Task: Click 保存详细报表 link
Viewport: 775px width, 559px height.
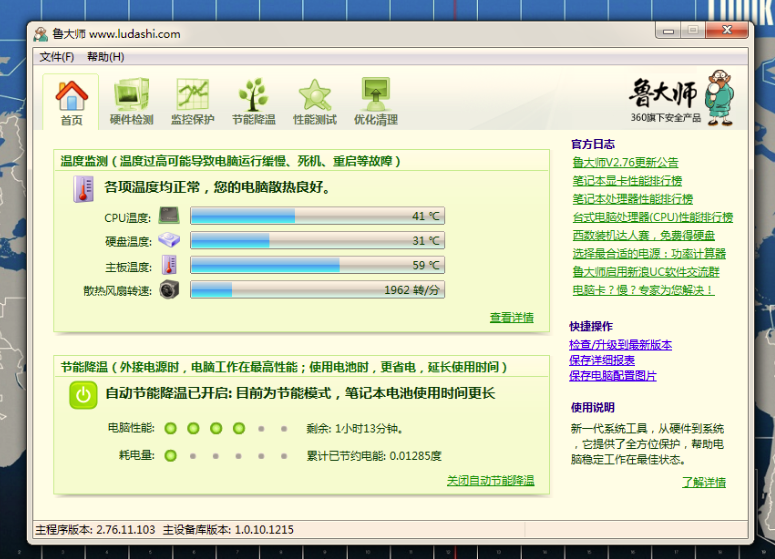Action: (x=602, y=360)
